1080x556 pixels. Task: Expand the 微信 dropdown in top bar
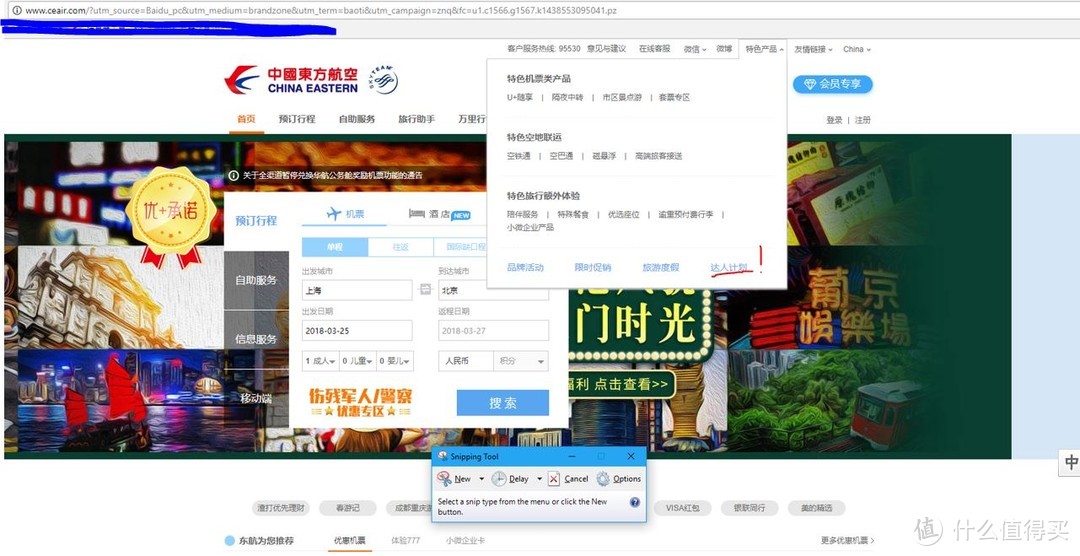695,49
